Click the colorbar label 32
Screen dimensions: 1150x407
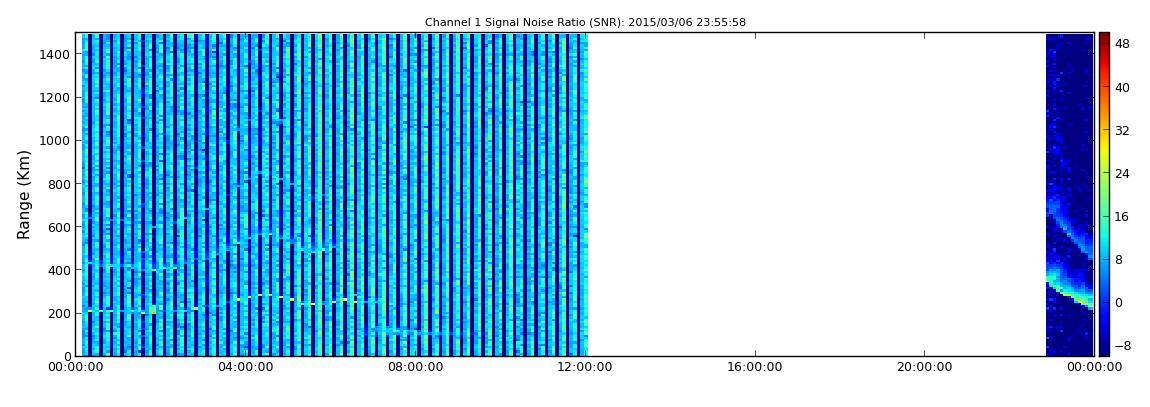click(x=1122, y=131)
